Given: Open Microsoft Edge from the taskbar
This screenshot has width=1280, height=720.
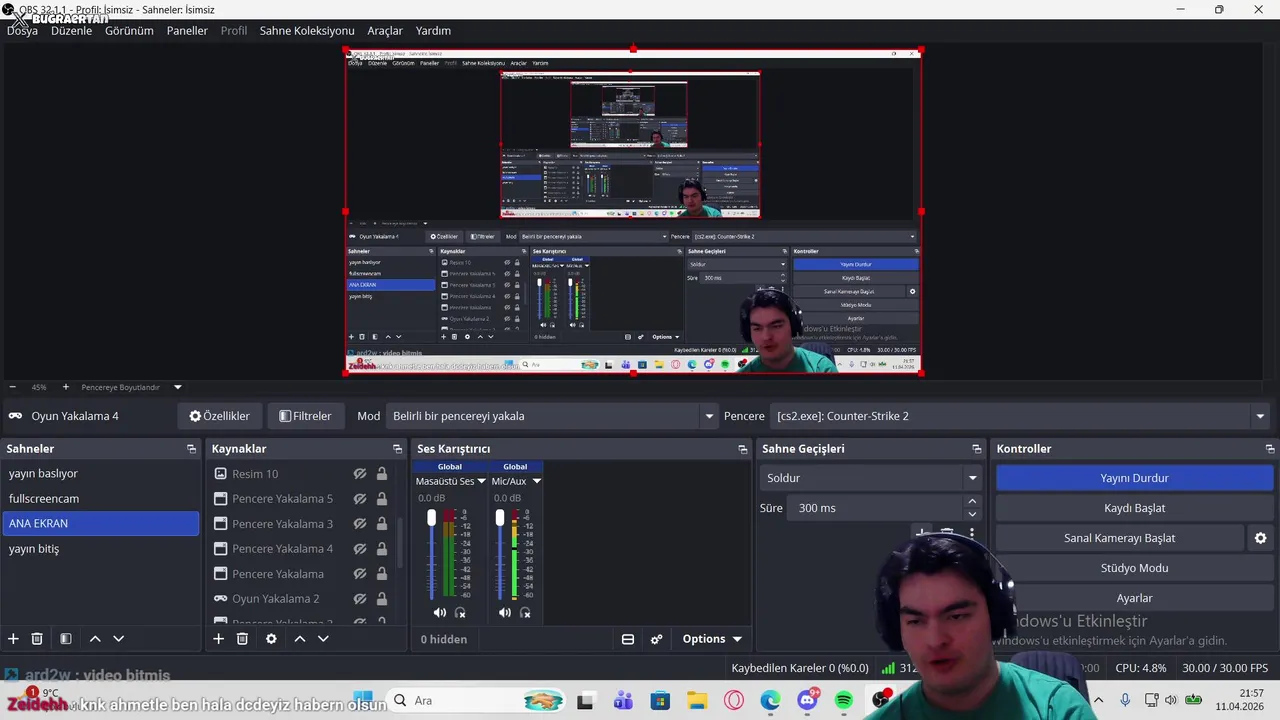Looking at the screenshot, I should pyautogui.click(x=770, y=700).
